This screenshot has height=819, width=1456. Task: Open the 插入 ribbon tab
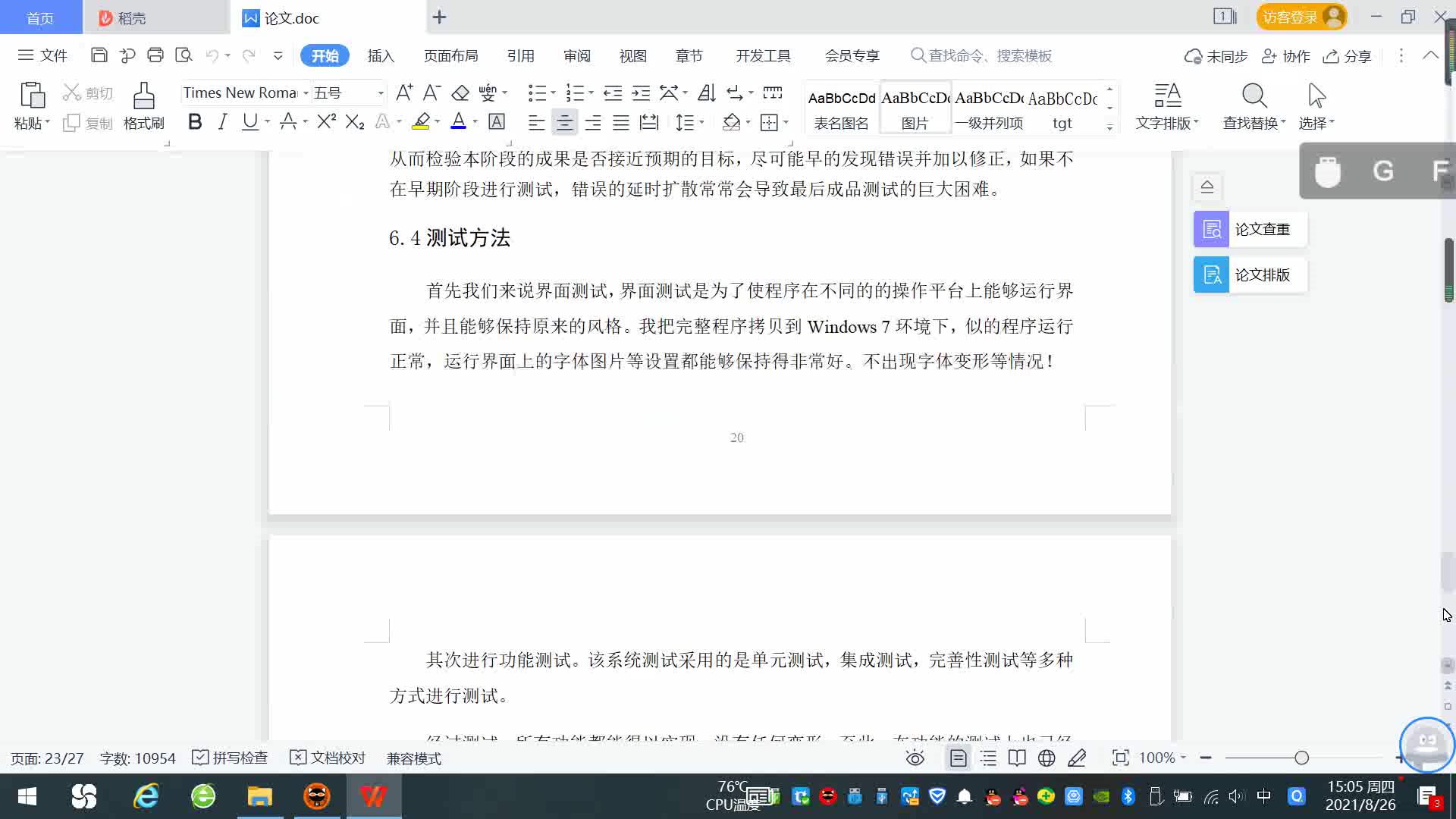[x=381, y=56]
